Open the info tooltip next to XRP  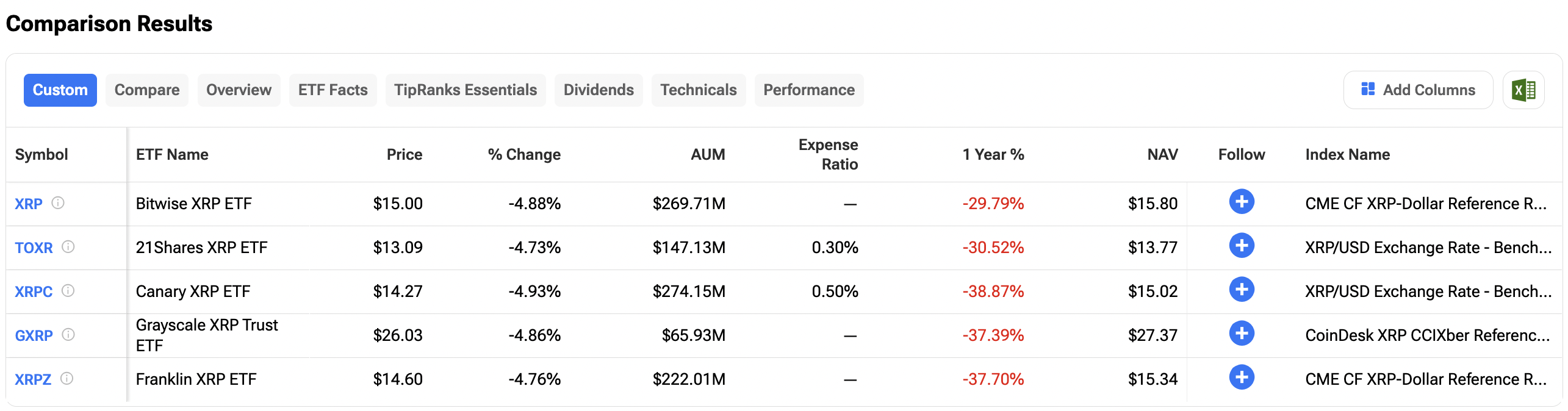tap(59, 204)
